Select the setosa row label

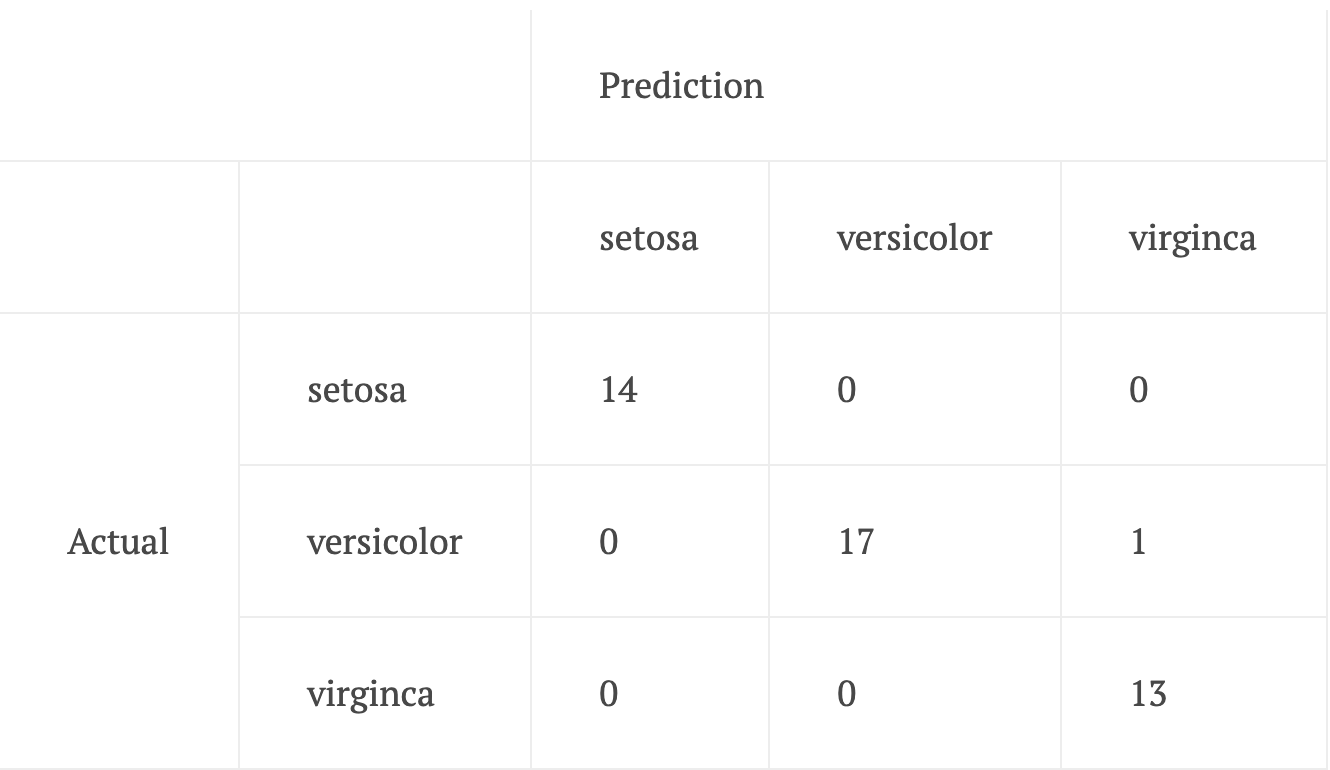coord(357,390)
